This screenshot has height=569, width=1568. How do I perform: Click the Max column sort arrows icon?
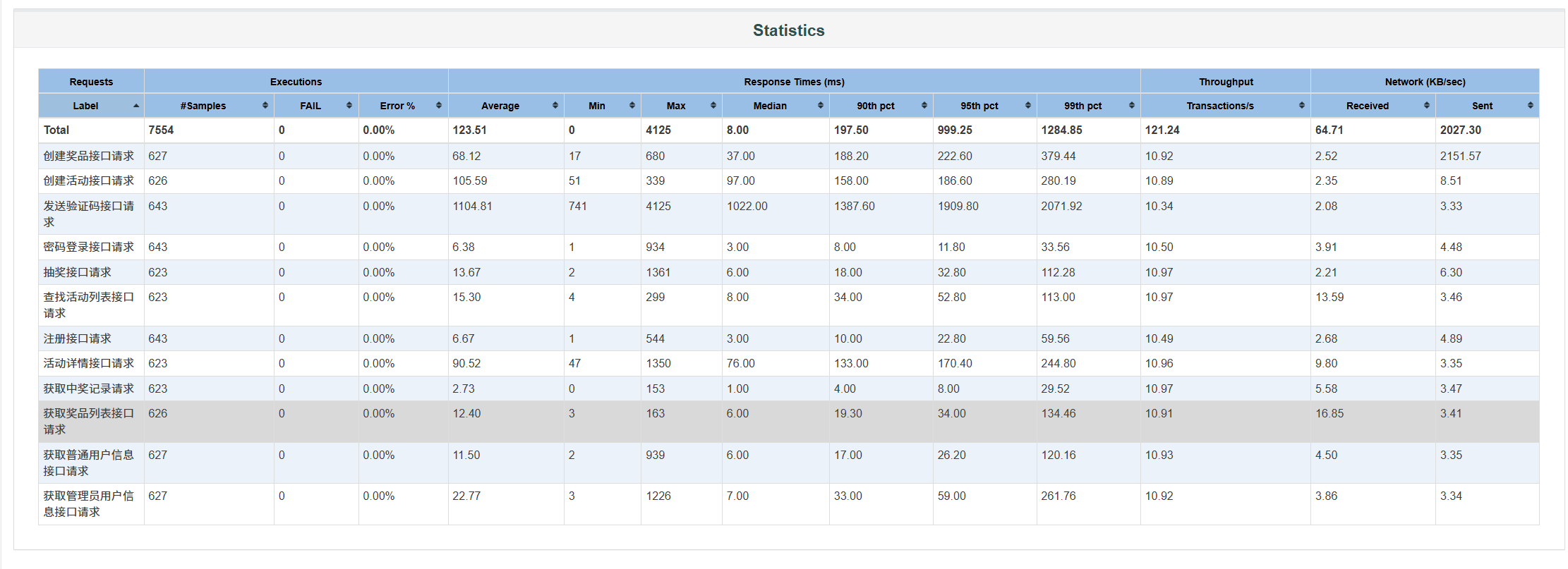point(713,106)
